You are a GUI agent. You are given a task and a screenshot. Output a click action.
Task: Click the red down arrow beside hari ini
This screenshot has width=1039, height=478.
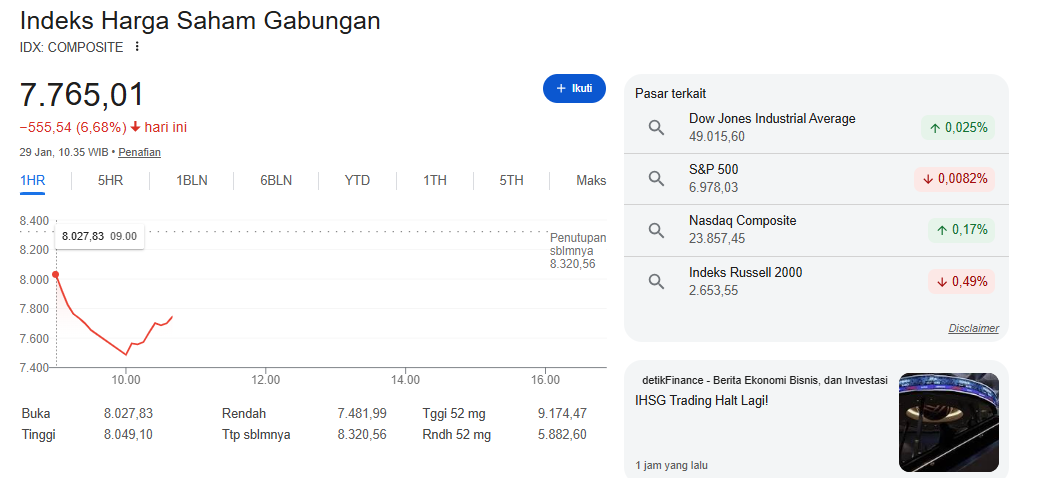(135, 127)
